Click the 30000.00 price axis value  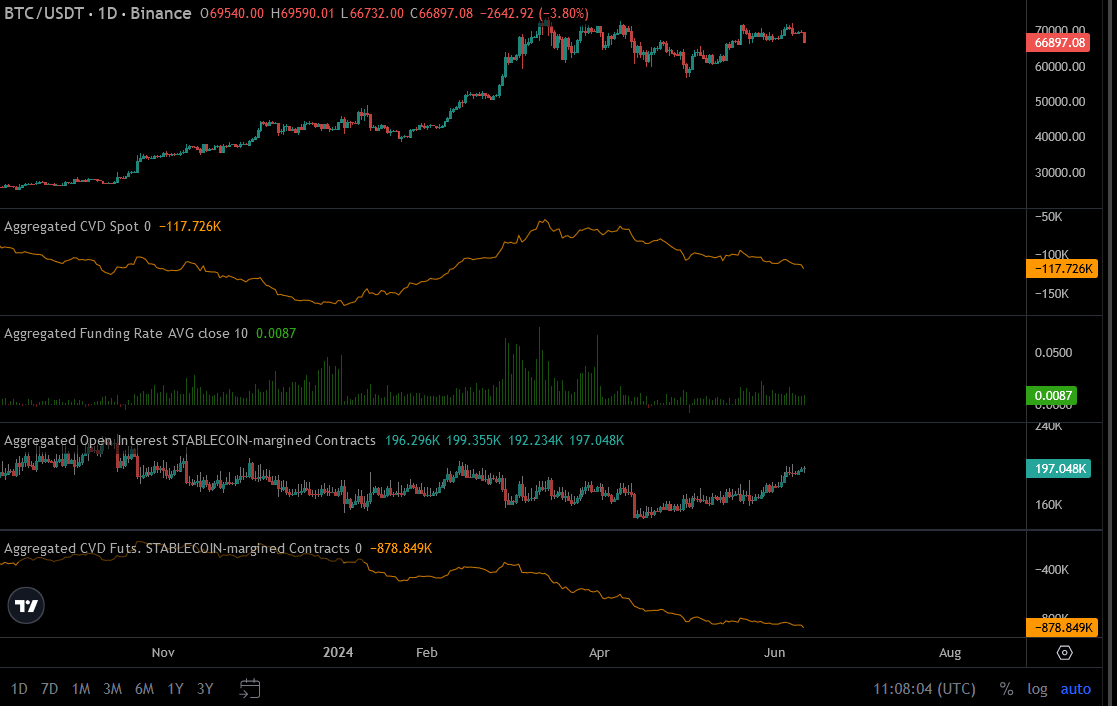(1060, 173)
